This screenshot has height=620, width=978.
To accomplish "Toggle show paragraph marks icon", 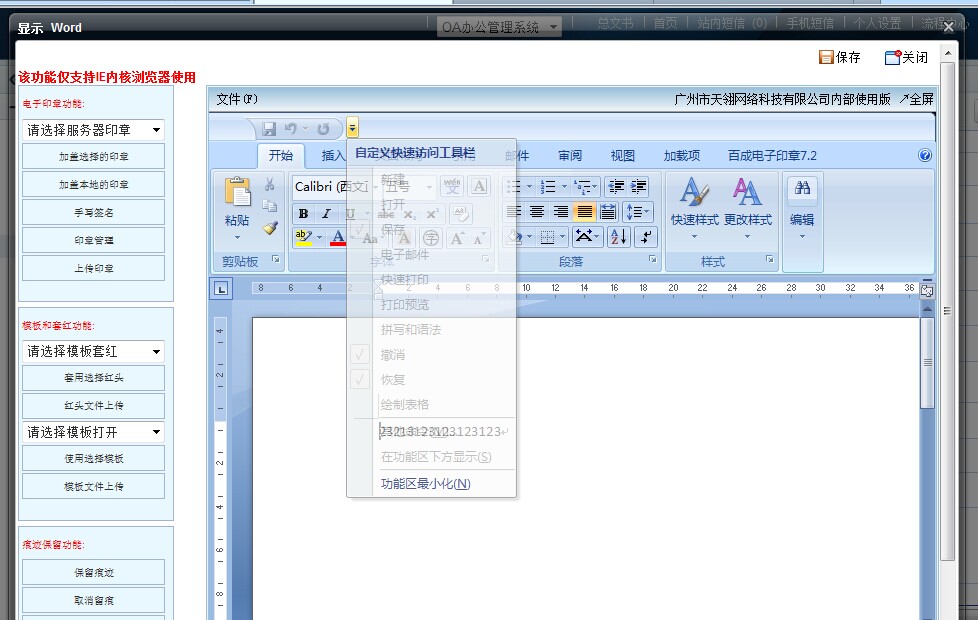I will pyautogui.click(x=646, y=237).
